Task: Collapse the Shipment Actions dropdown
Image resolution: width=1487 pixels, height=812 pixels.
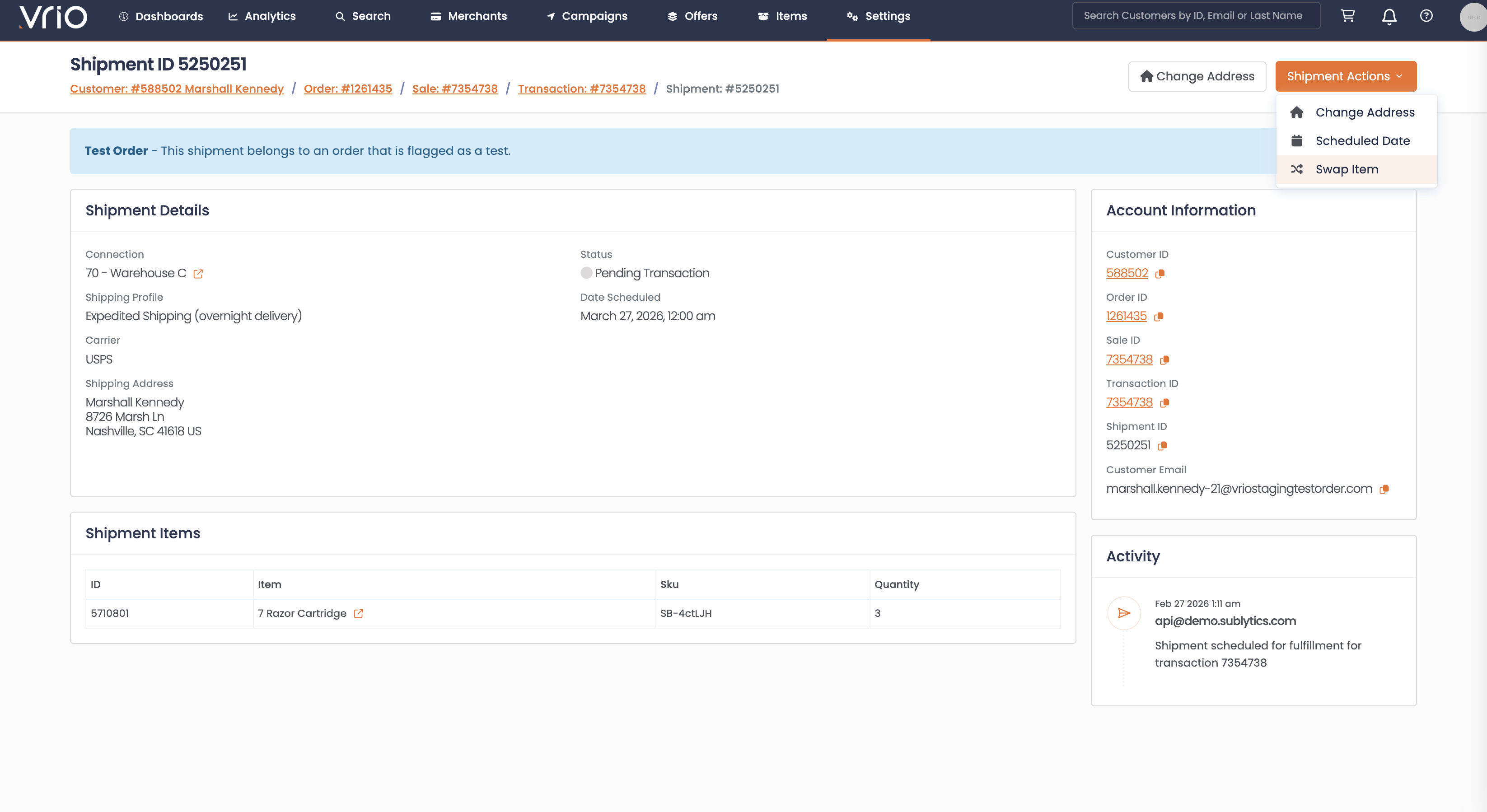Action: click(x=1345, y=76)
